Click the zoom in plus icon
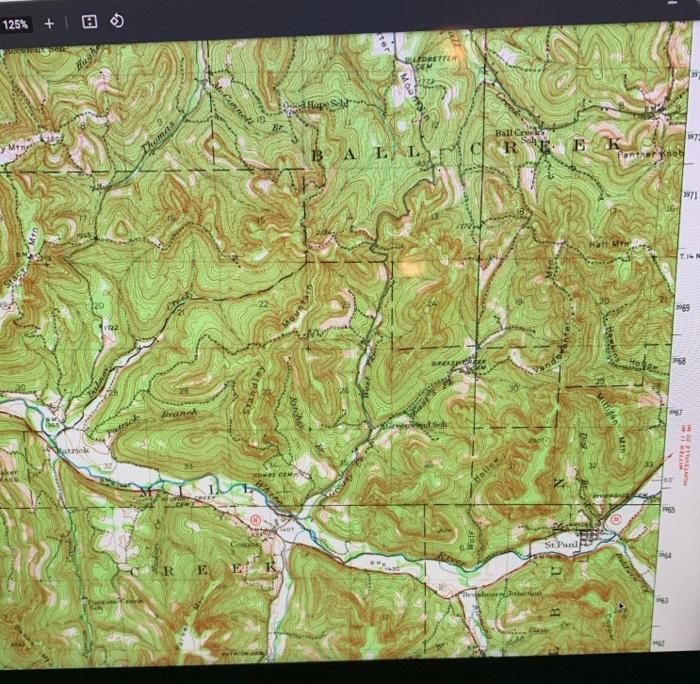This screenshot has width=700, height=684. pyautogui.click(x=49, y=23)
